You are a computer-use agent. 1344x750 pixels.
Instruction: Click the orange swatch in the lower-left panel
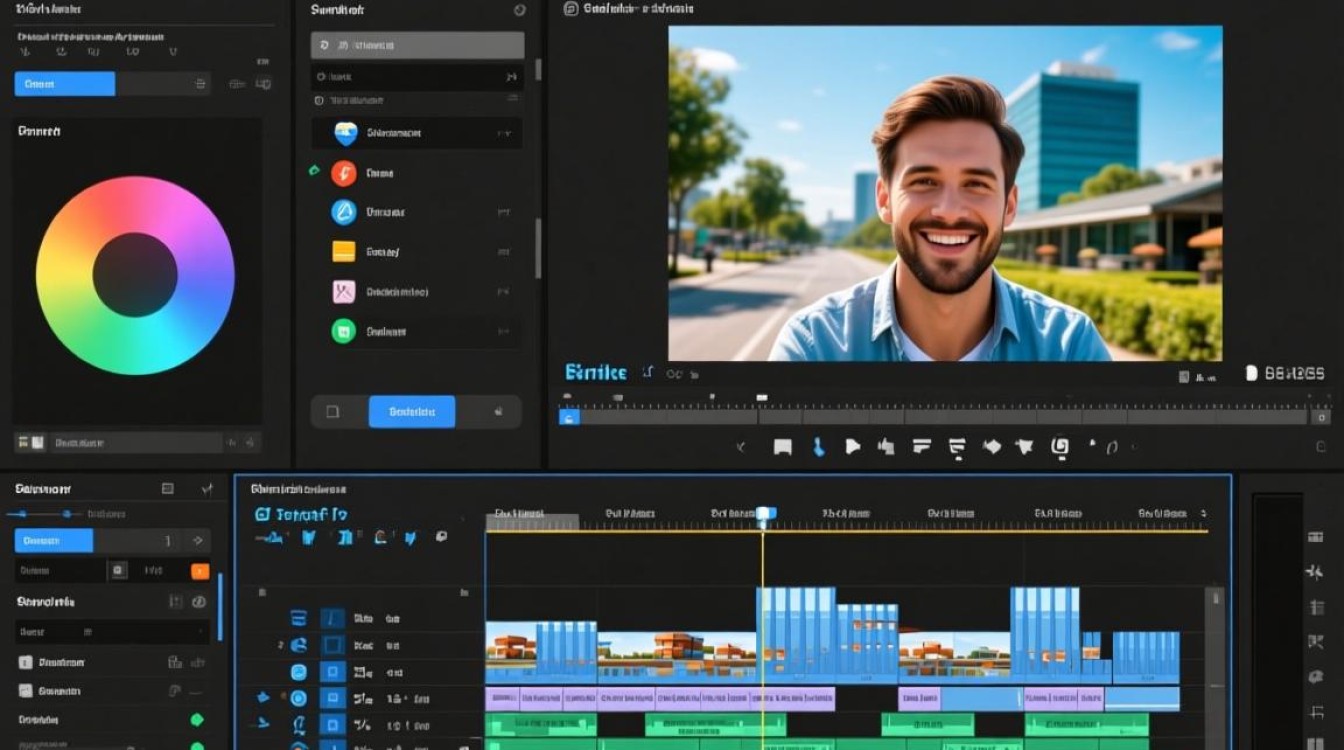point(200,571)
